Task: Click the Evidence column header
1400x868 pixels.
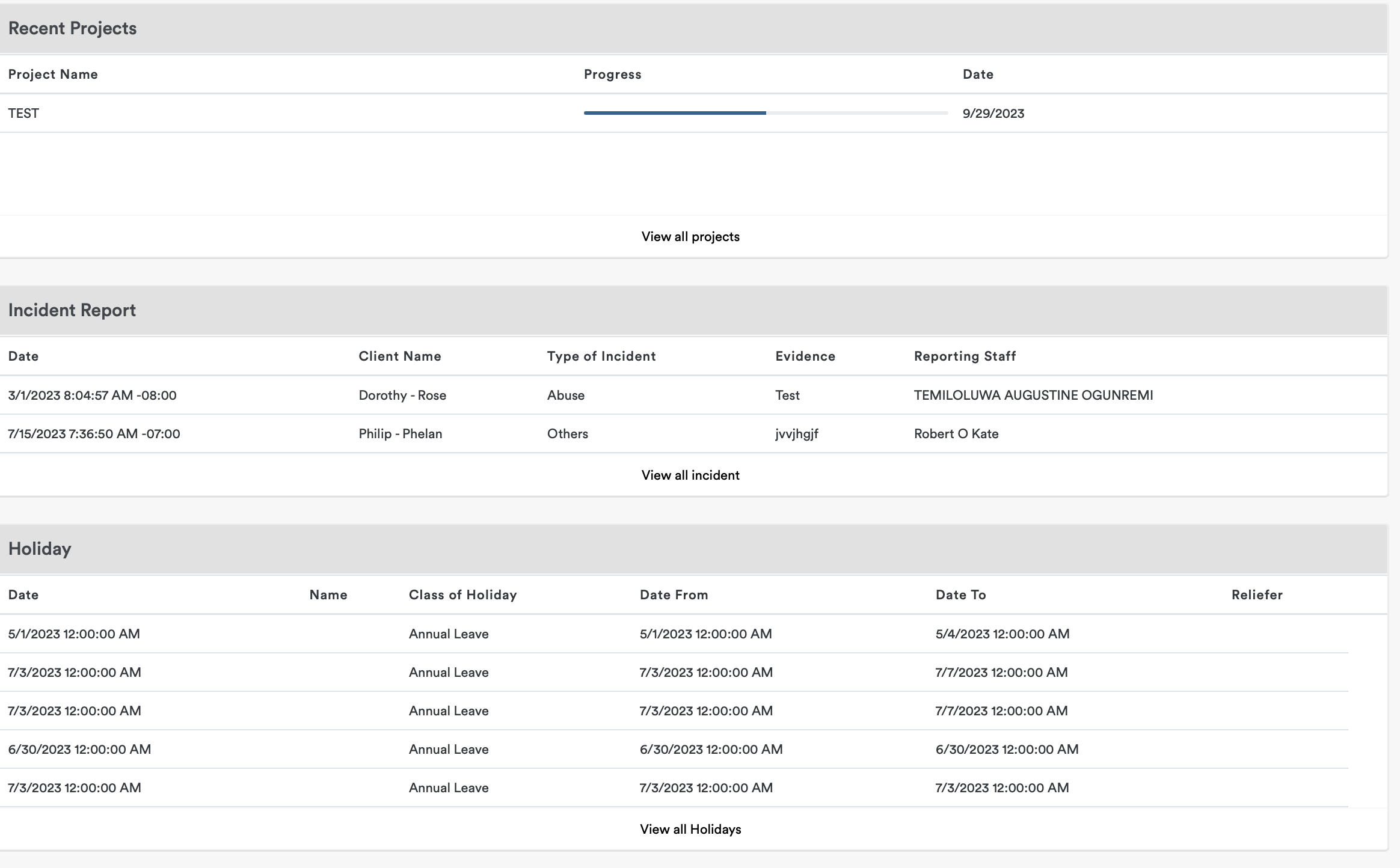Action: pyautogui.click(x=805, y=356)
